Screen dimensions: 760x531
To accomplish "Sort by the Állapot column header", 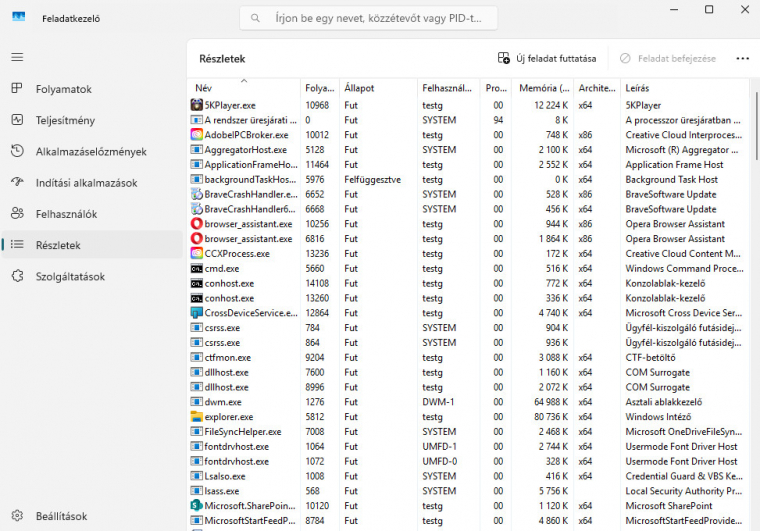I will 378,88.
